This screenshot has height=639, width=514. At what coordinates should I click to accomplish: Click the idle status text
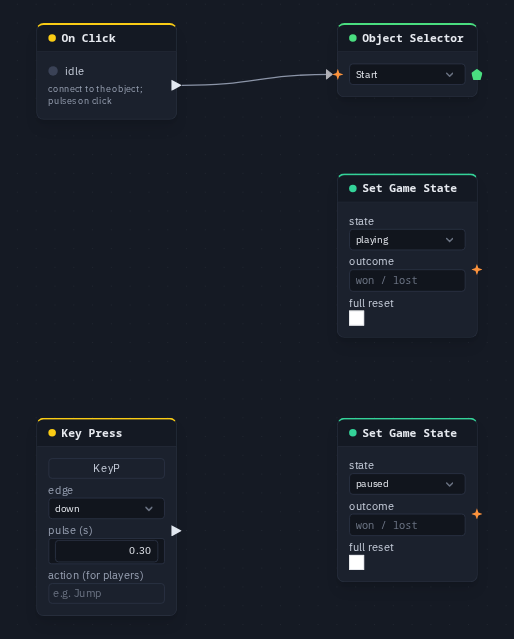coord(74,71)
